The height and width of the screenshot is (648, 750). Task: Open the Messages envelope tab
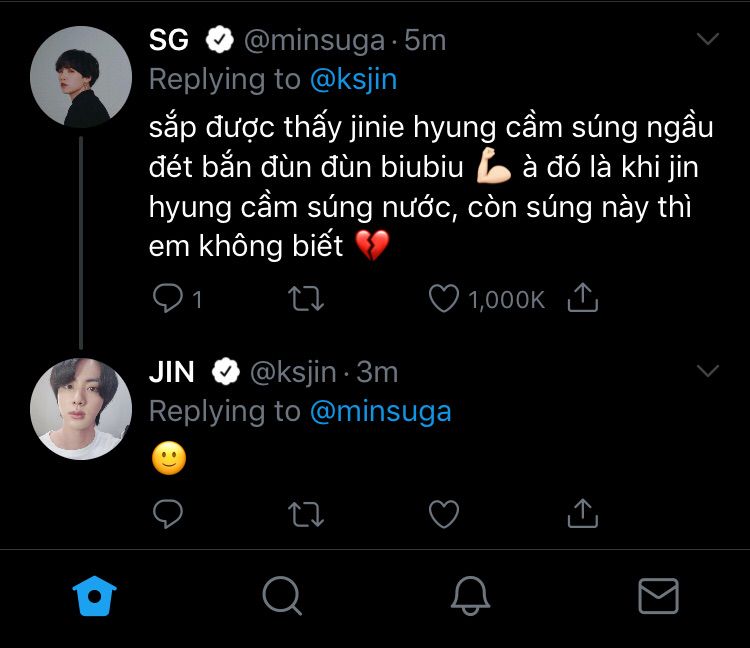click(x=658, y=596)
